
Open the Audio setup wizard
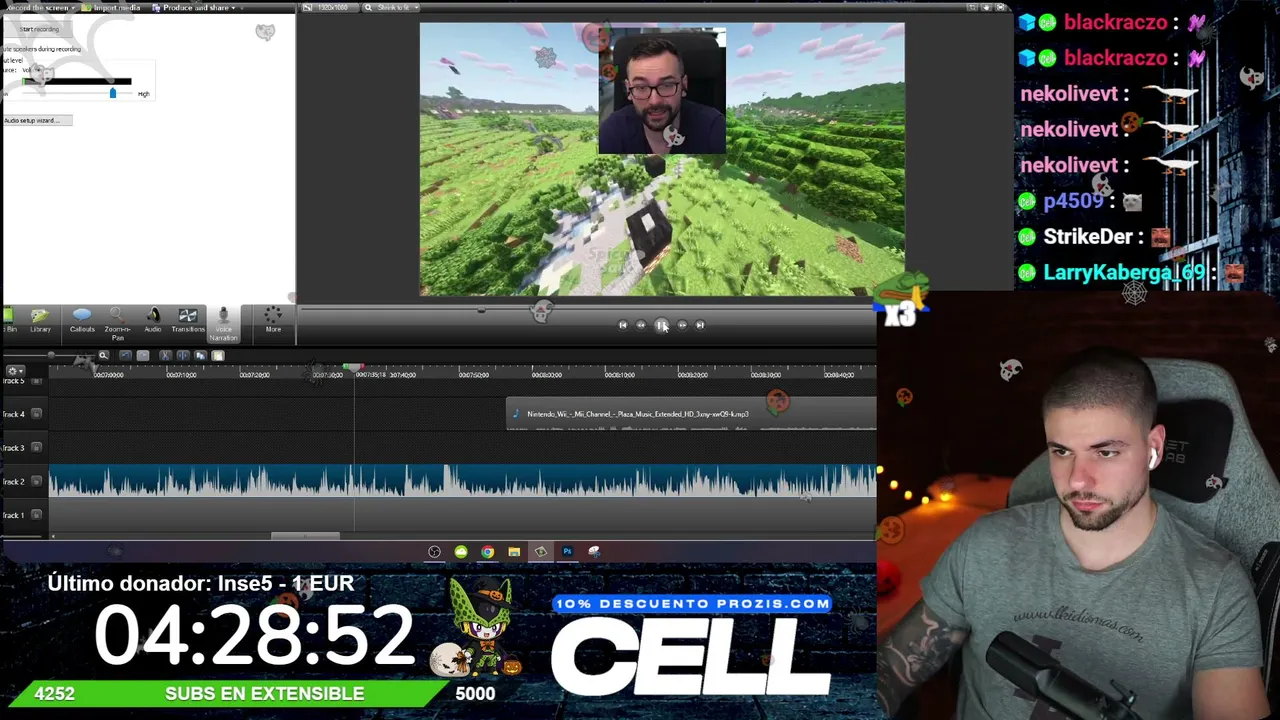[x=36, y=120]
